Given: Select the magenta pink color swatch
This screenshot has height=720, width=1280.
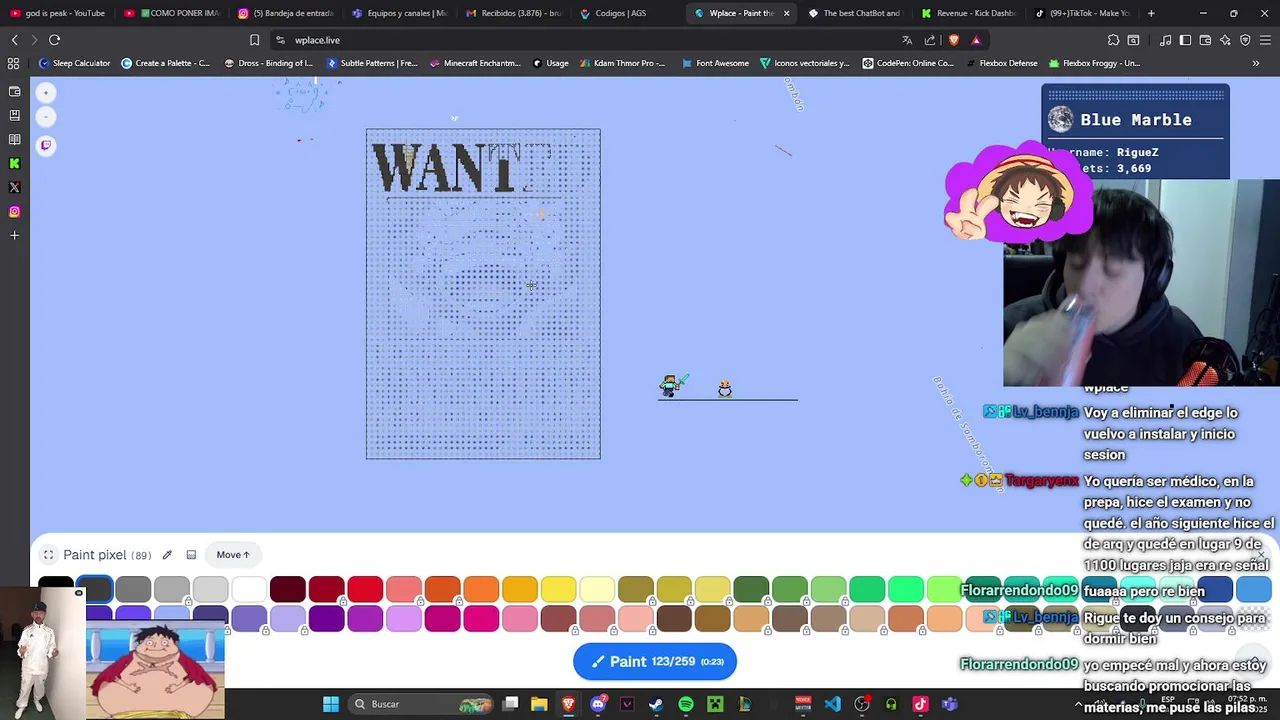Looking at the screenshot, I should 481,619.
